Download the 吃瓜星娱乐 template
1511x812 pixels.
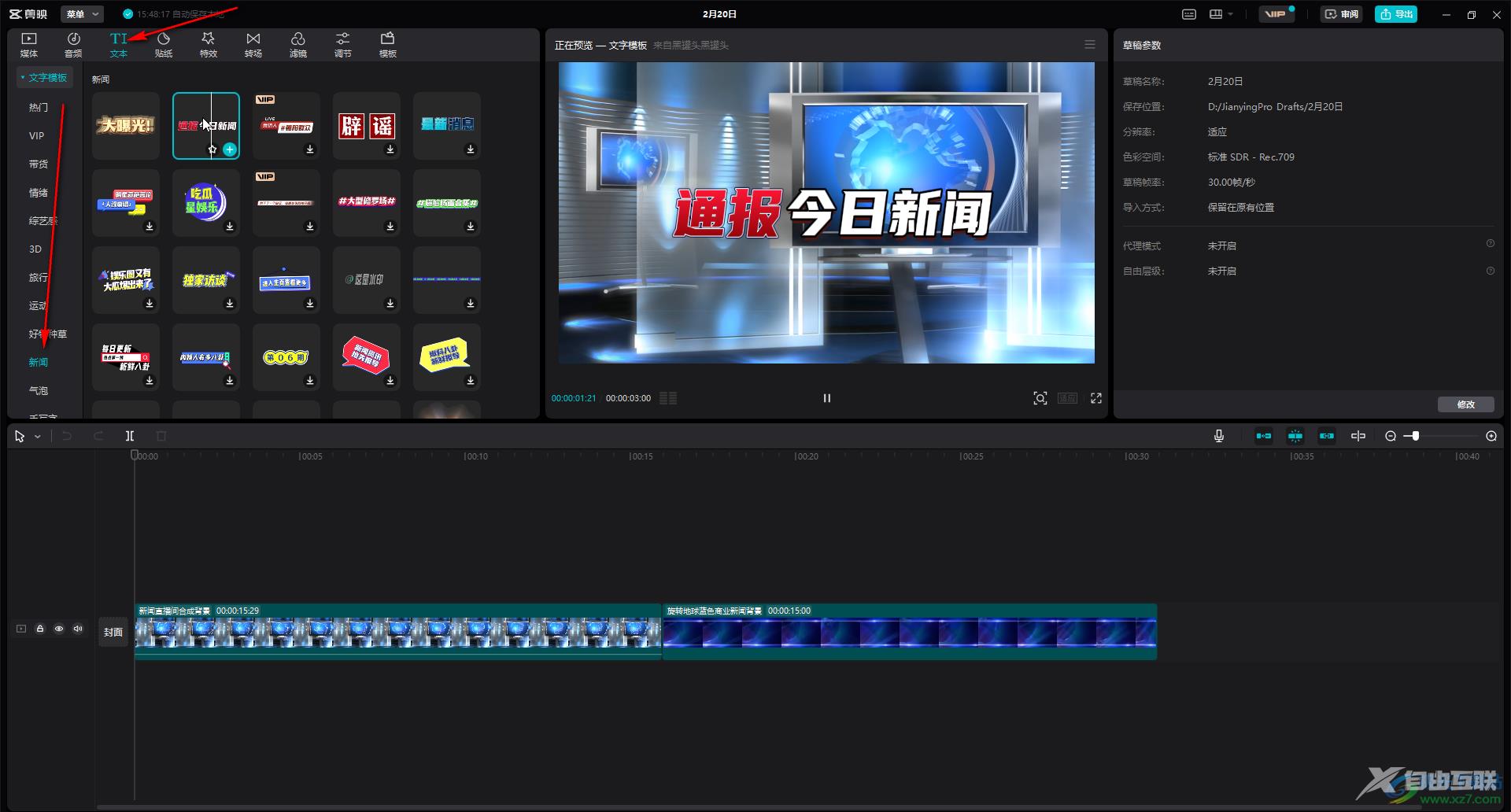coord(230,227)
